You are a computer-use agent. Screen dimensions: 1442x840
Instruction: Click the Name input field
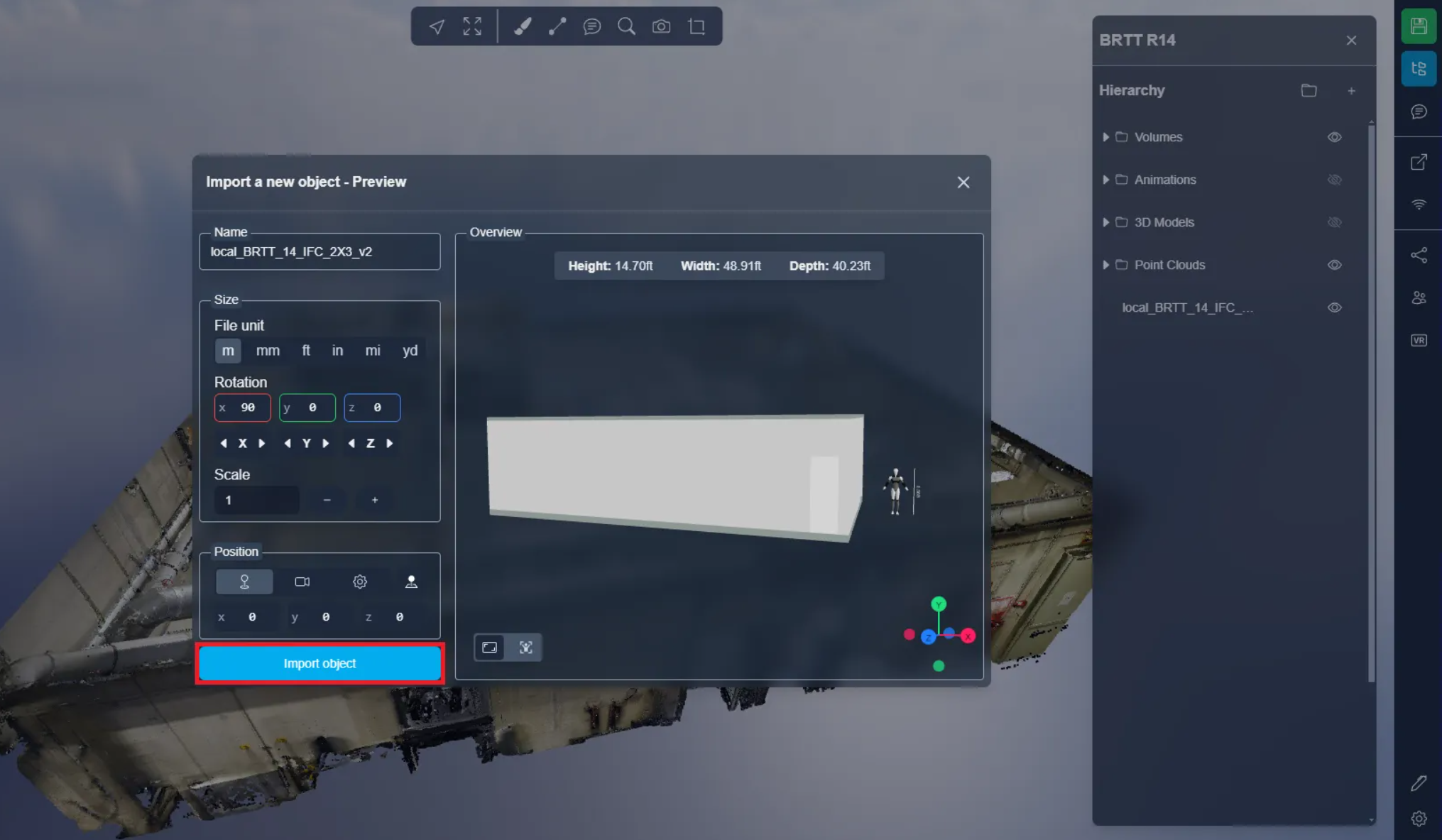(x=319, y=252)
